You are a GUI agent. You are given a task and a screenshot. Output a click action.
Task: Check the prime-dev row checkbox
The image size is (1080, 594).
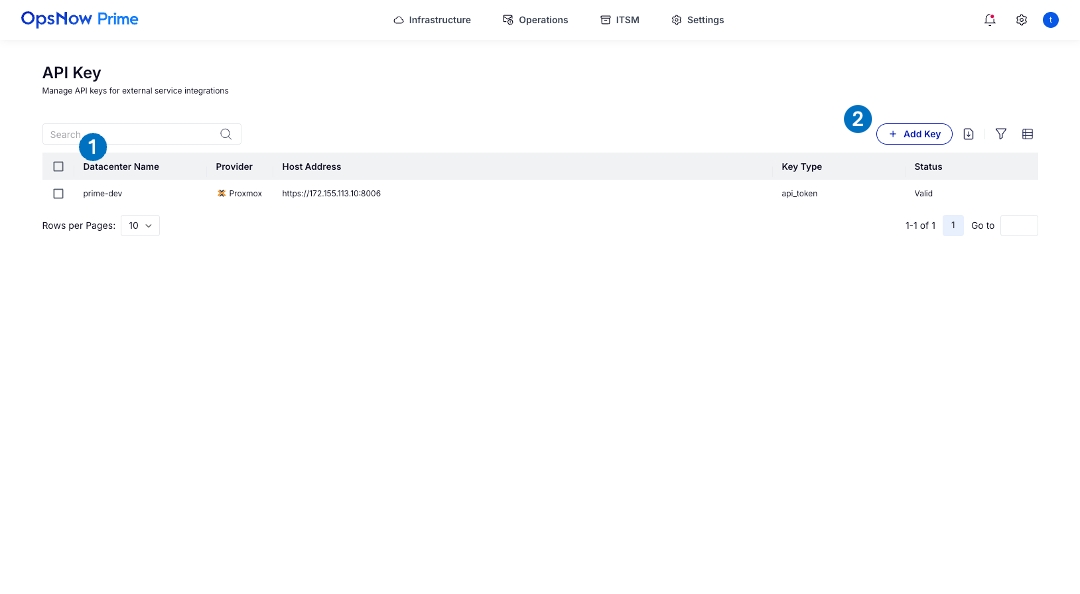[x=58, y=193]
